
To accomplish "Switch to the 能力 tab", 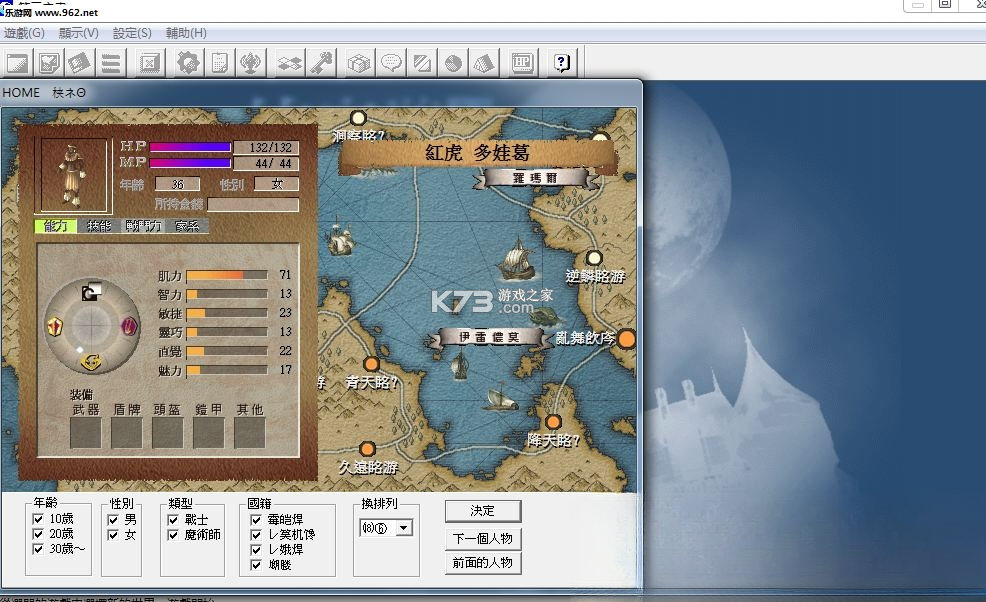I will [55, 226].
